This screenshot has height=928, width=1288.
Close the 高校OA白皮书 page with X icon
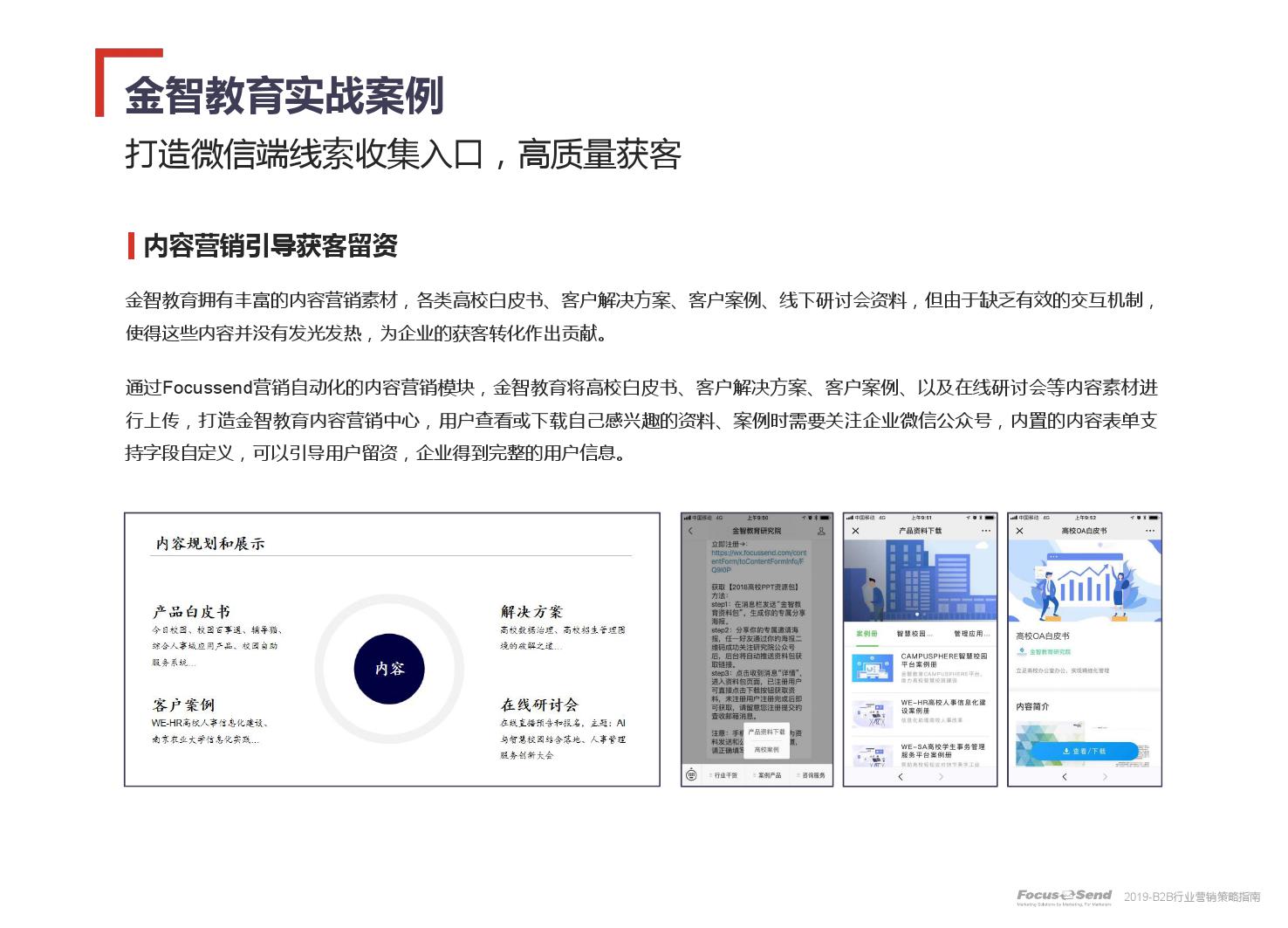(x=1019, y=531)
